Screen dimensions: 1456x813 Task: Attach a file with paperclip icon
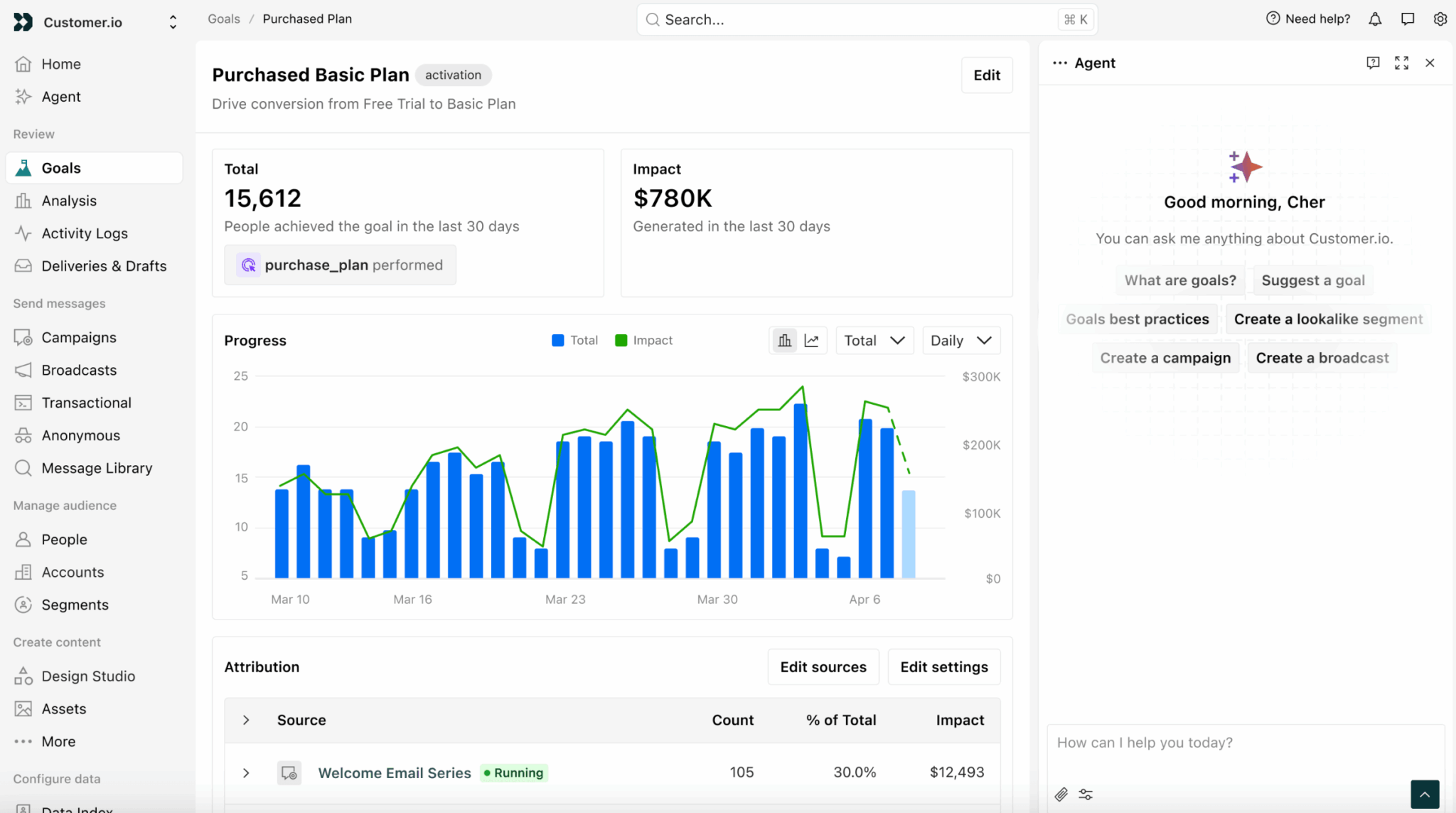click(1061, 795)
